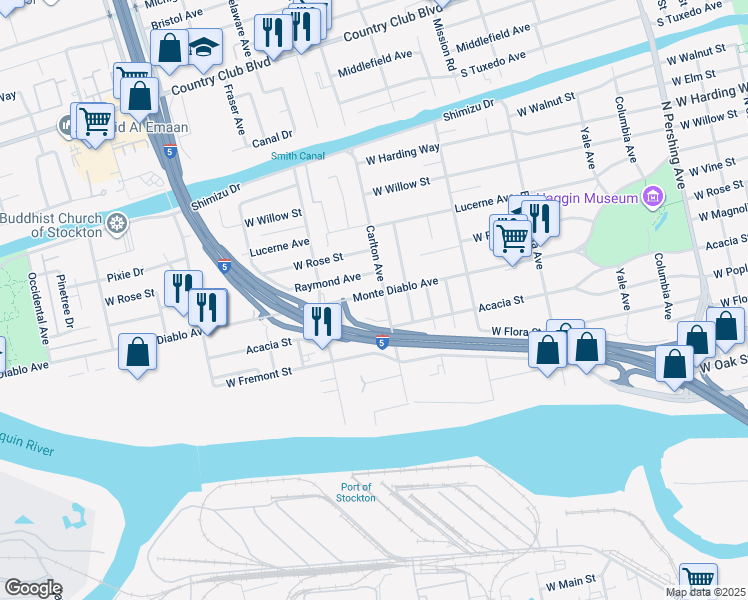Click the grocery cart near Masjid Al Emaan

point(95,122)
